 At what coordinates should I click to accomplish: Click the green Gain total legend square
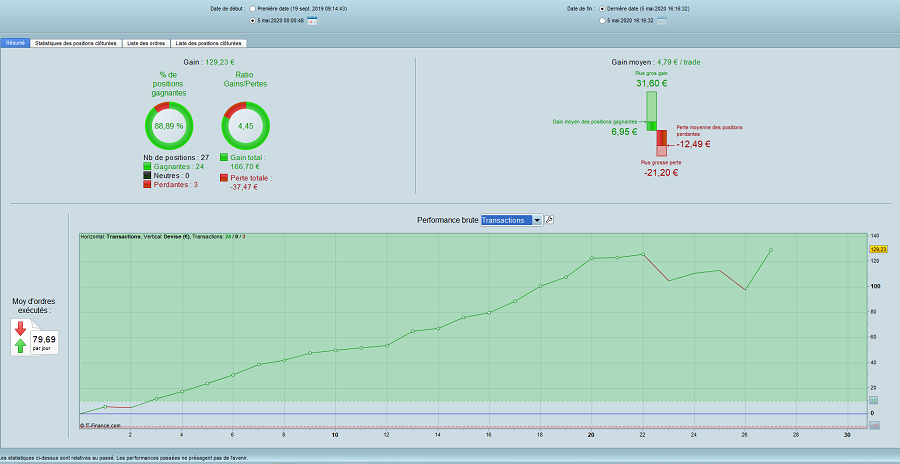224,157
